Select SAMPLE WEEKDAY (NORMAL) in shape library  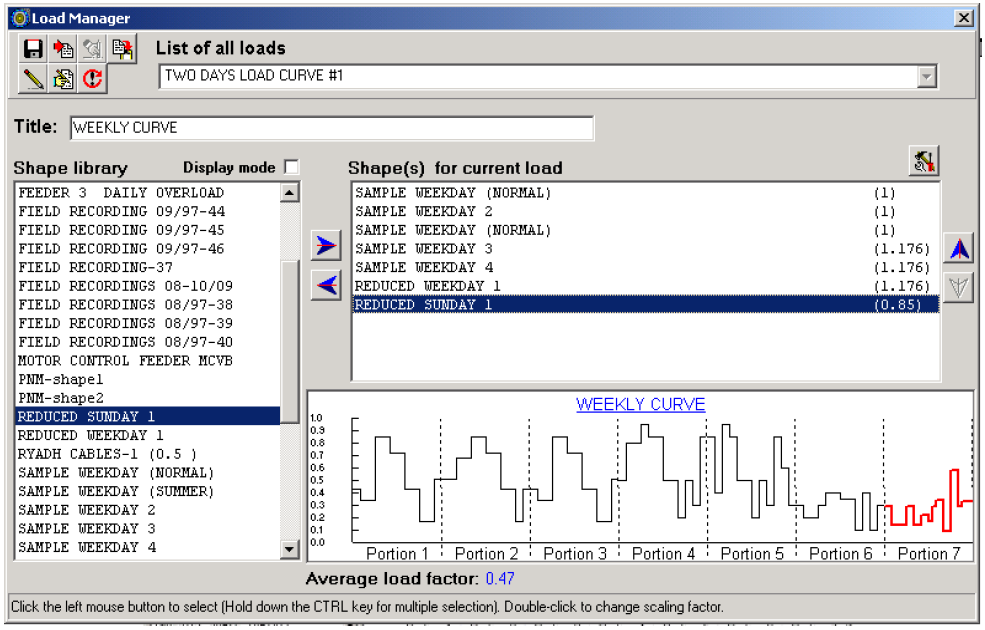point(148,472)
